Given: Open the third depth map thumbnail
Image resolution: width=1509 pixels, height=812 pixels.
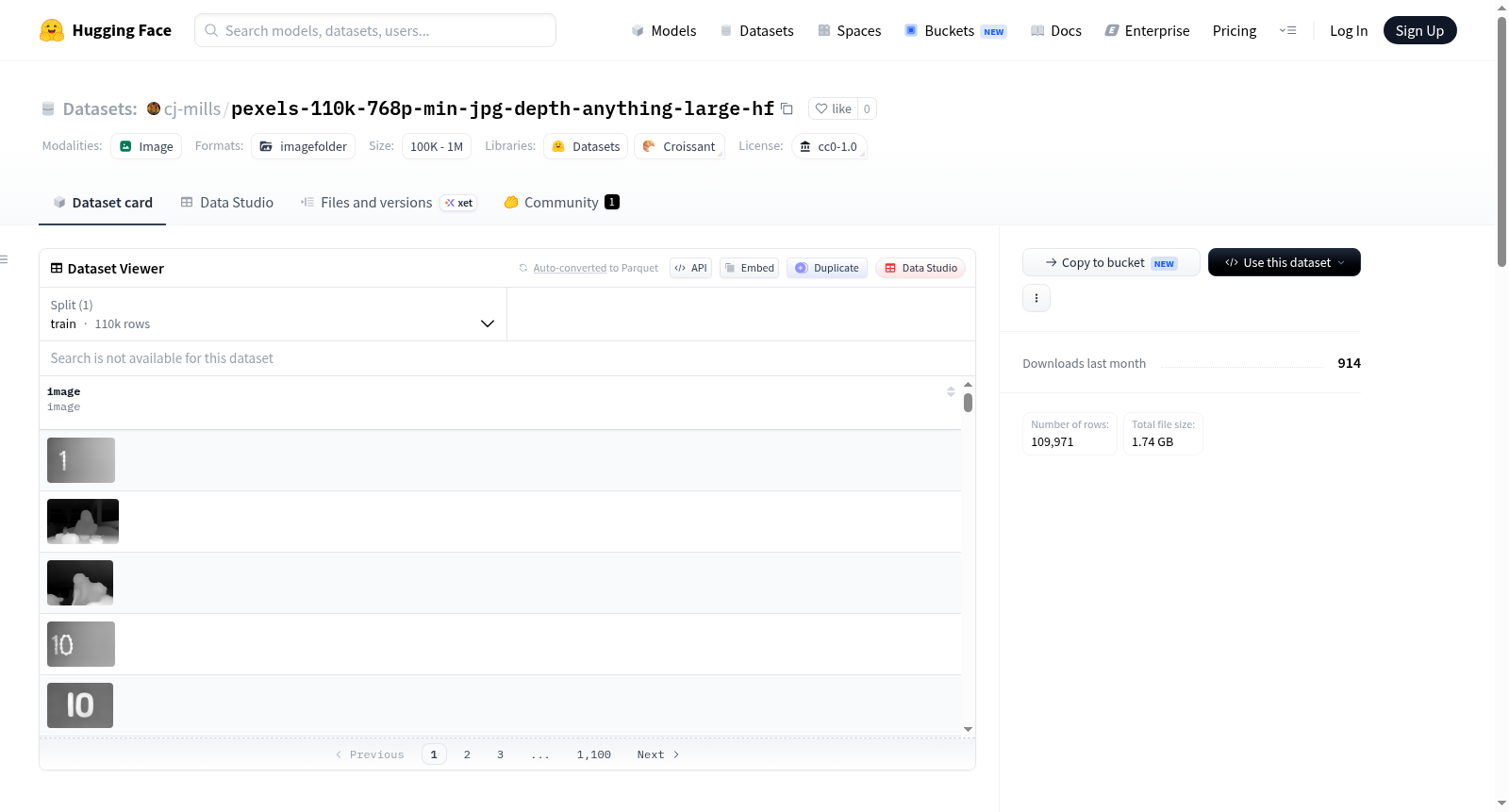Looking at the screenshot, I should (80, 583).
